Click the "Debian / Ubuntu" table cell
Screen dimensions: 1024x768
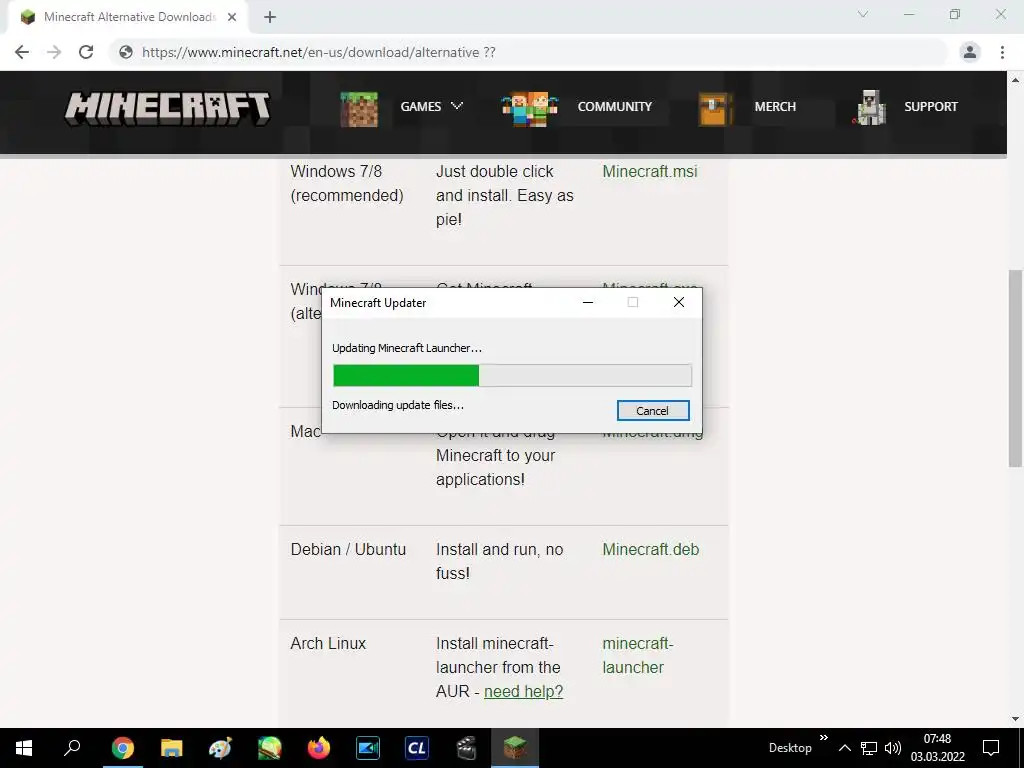coord(348,549)
